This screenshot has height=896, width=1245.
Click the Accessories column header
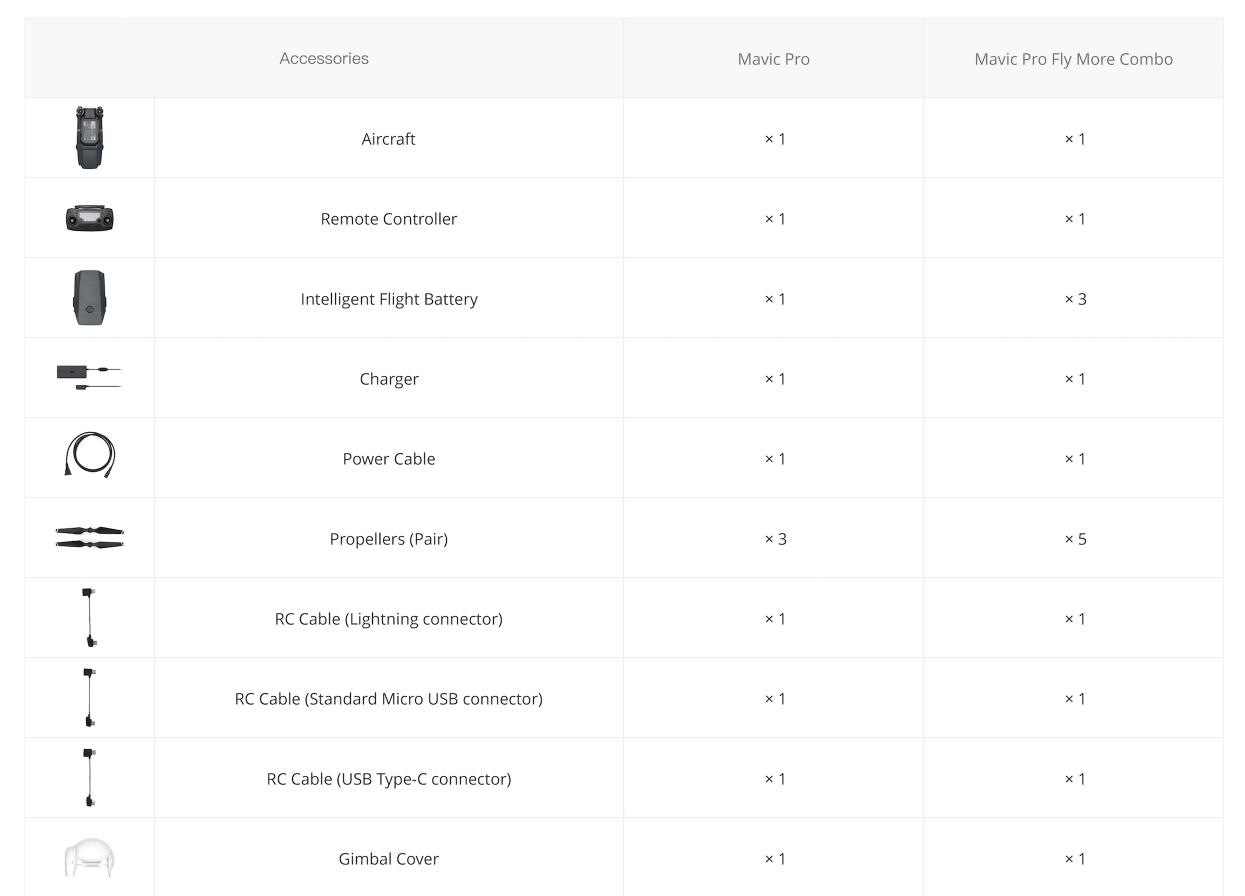click(324, 58)
